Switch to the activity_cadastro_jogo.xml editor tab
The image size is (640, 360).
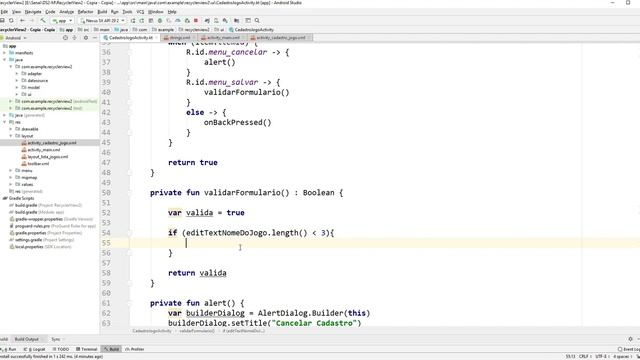[280, 38]
